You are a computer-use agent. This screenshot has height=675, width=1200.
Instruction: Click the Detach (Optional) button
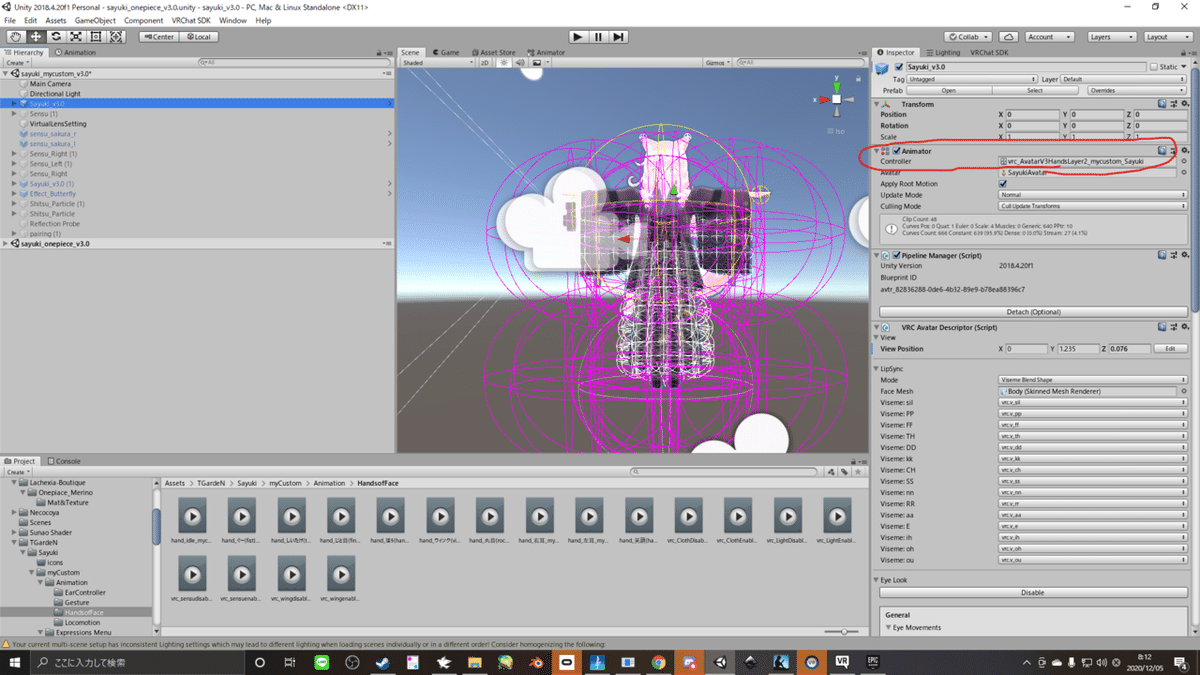point(1033,311)
